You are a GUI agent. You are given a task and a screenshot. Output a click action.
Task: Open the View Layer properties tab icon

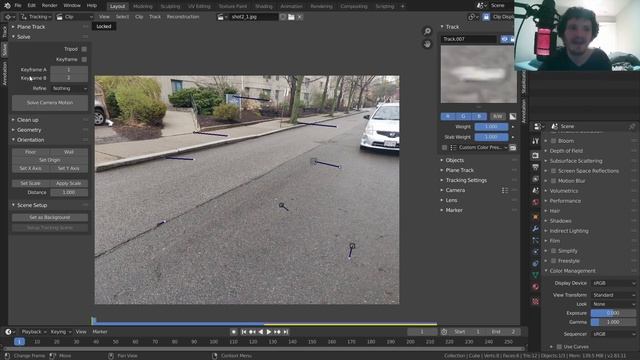tap(535, 179)
